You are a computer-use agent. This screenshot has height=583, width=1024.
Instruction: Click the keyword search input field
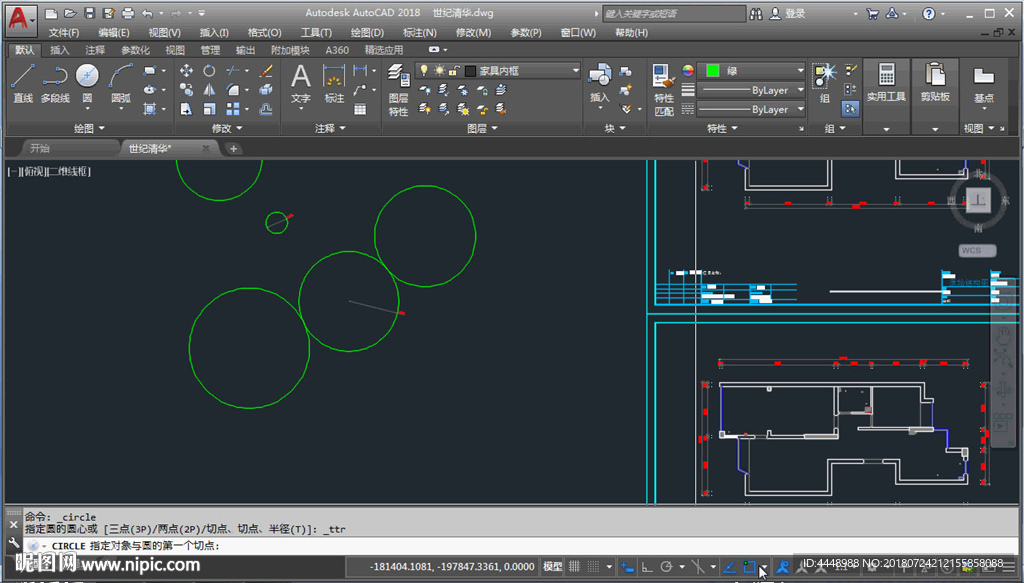673,14
